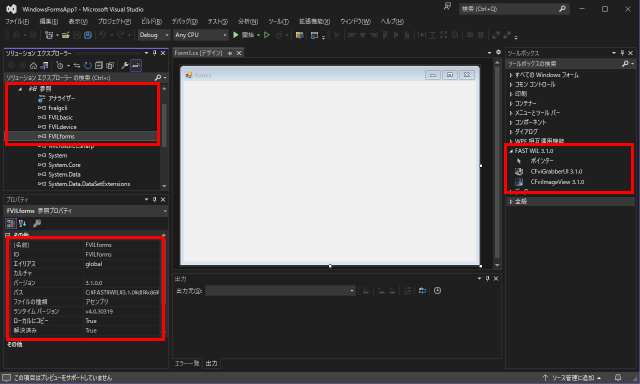
Task: Switch to the Error List tab
Action: 187,363
